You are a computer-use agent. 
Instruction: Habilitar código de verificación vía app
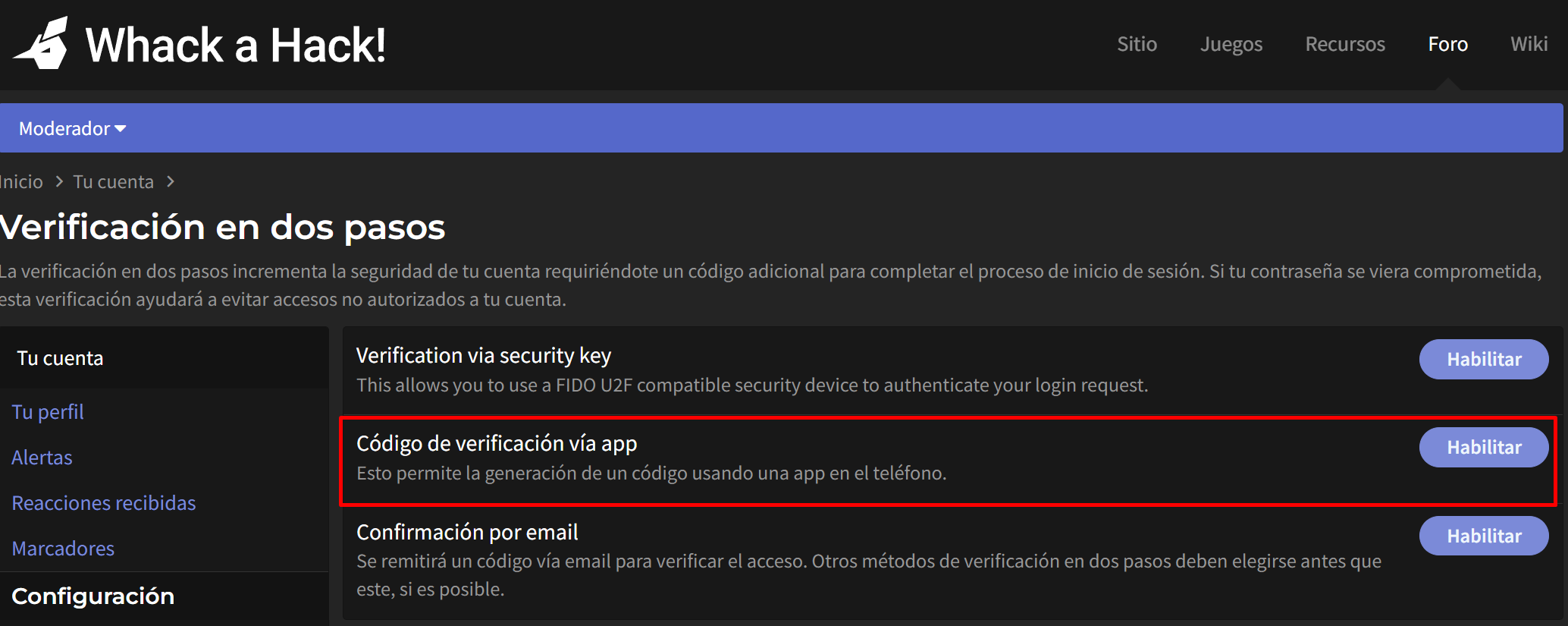[1483, 447]
